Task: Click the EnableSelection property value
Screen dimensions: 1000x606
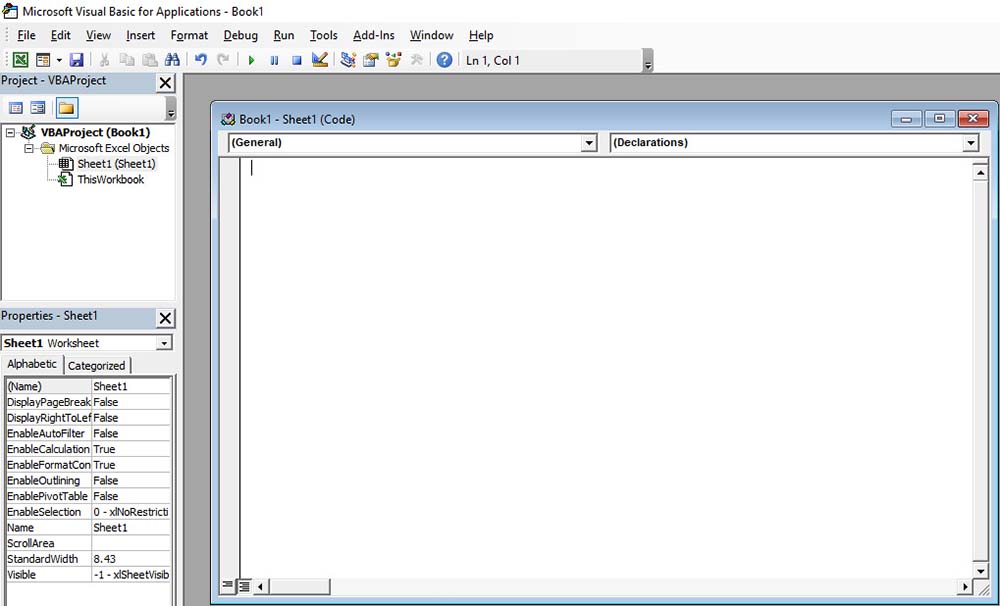Action: tap(131, 512)
